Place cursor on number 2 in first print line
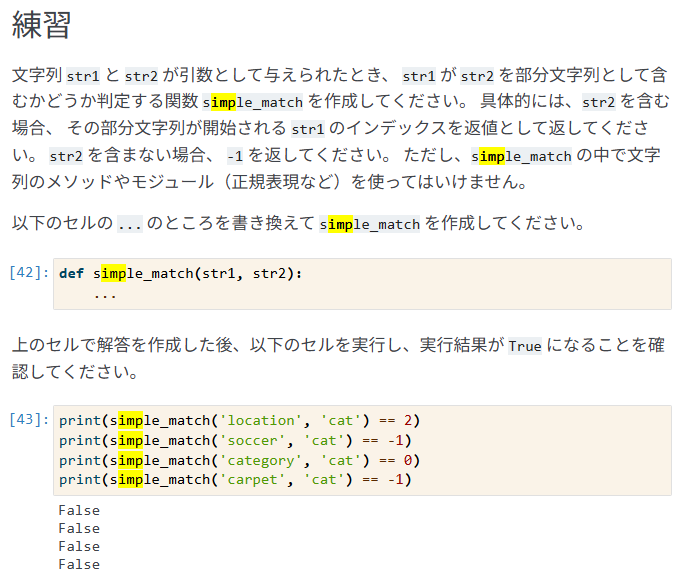The width and height of the screenshot is (693, 579). click(x=408, y=420)
